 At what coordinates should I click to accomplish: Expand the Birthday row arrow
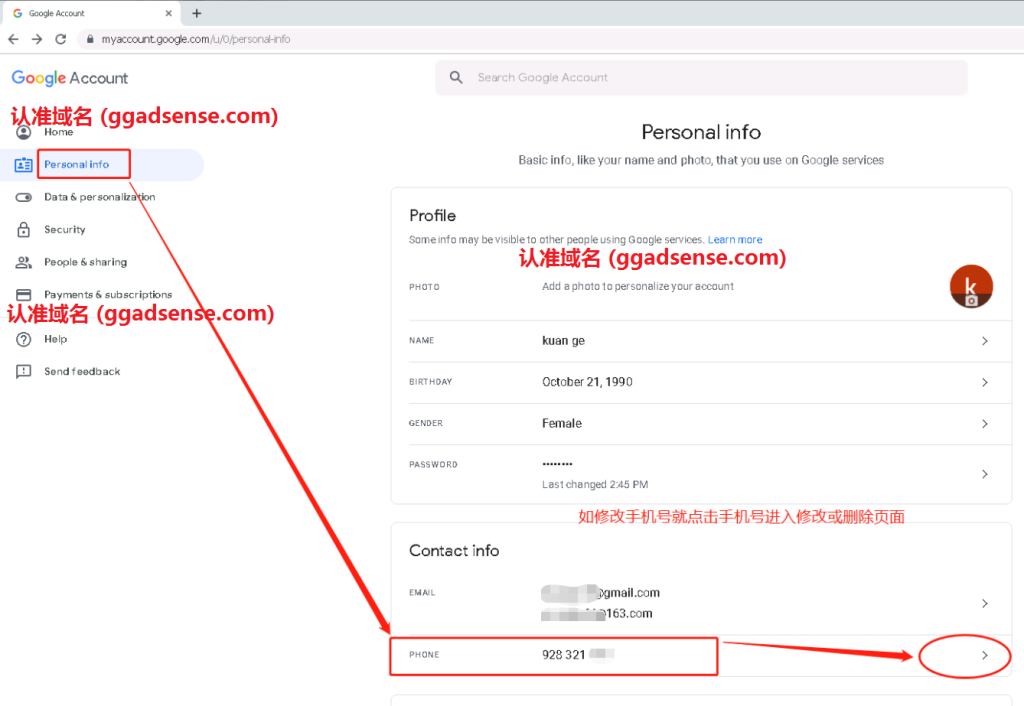[984, 382]
